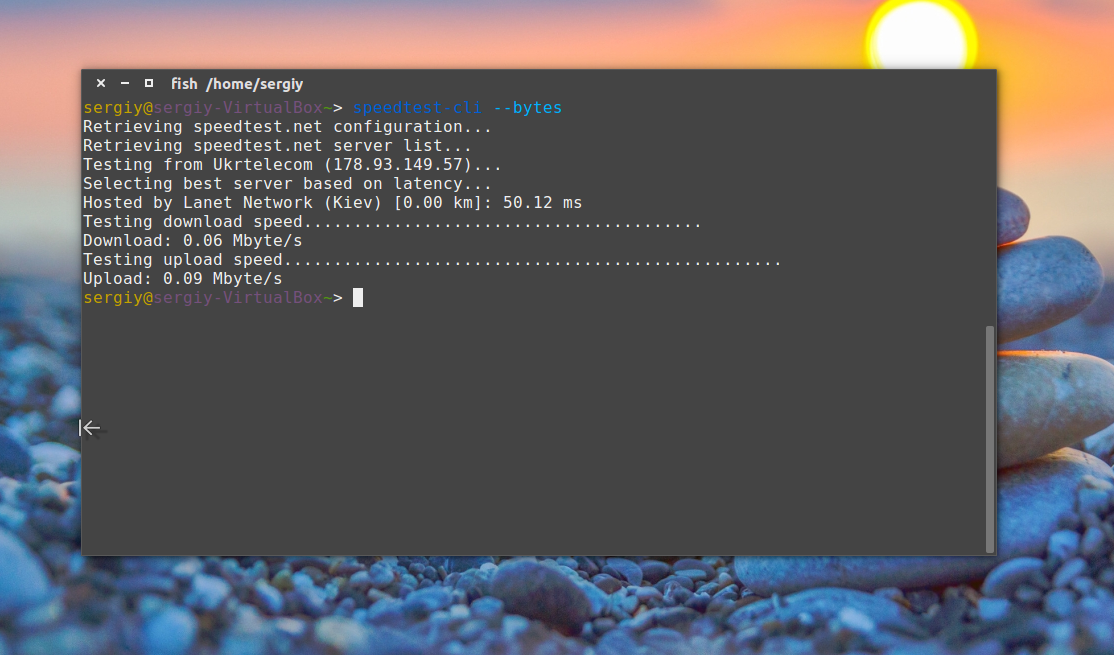
Task: Click the title bar text "fish /home/sergiy"
Action: pos(237,85)
